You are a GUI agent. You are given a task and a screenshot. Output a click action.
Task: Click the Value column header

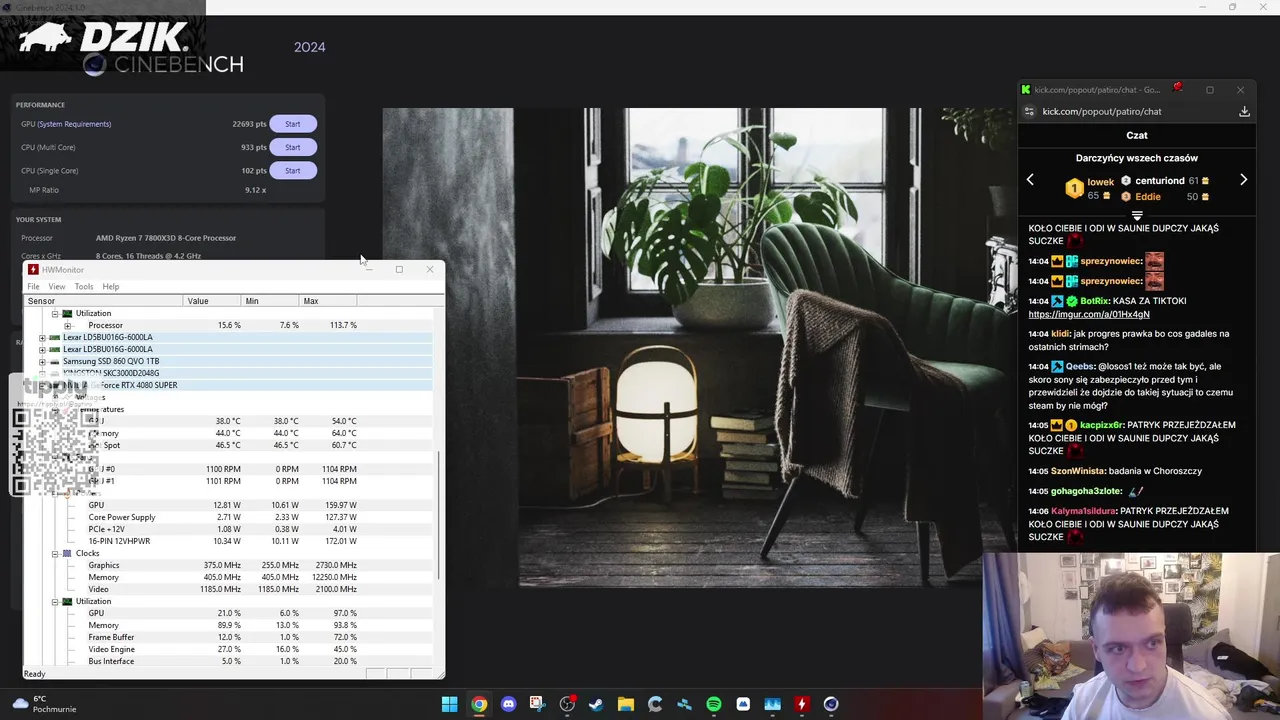click(x=213, y=301)
